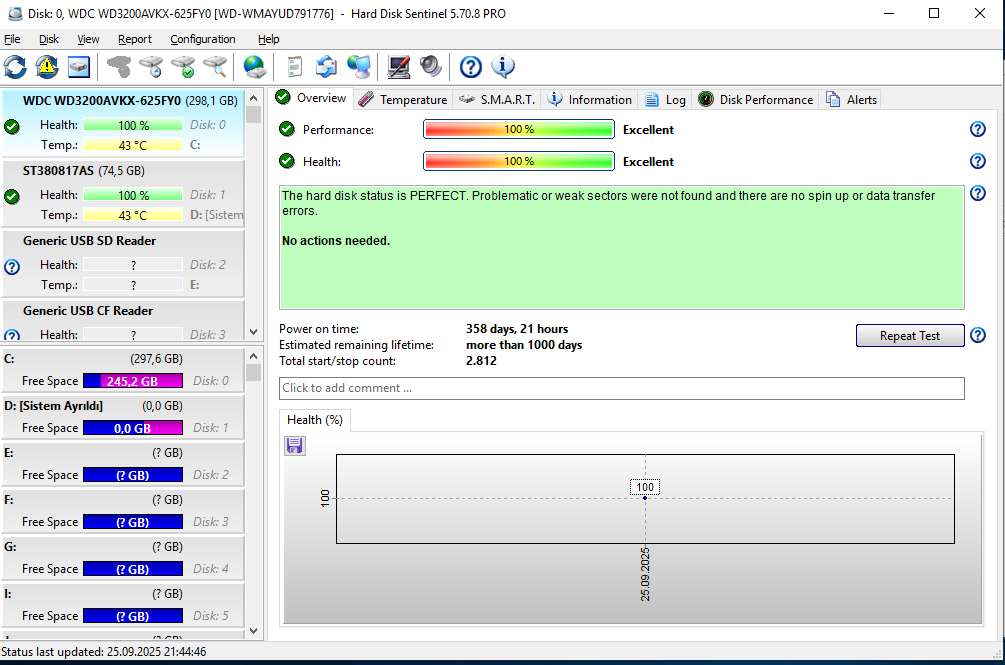Click the globe and monitor toolbar icon
Image resolution: width=1005 pixels, height=665 pixels.
pyautogui.click(x=359, y=67)
